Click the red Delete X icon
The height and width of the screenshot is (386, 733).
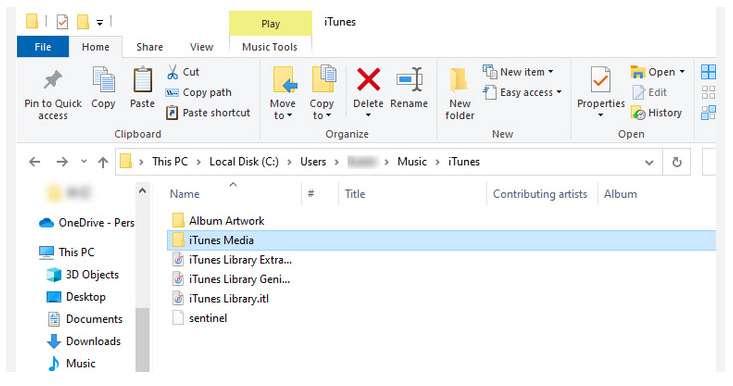pyautogui.click(x=368, y=79)
